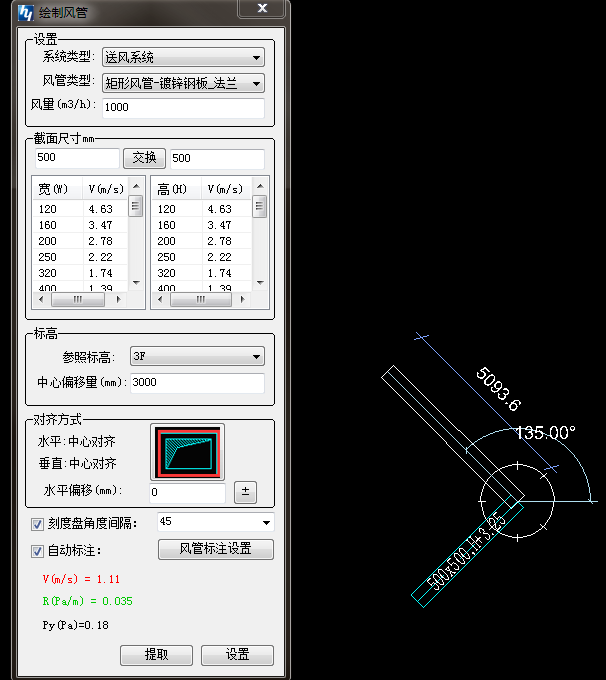606x680 pixels.
Task: Click the V(m/s) header in height list
Action: [226, 189]
